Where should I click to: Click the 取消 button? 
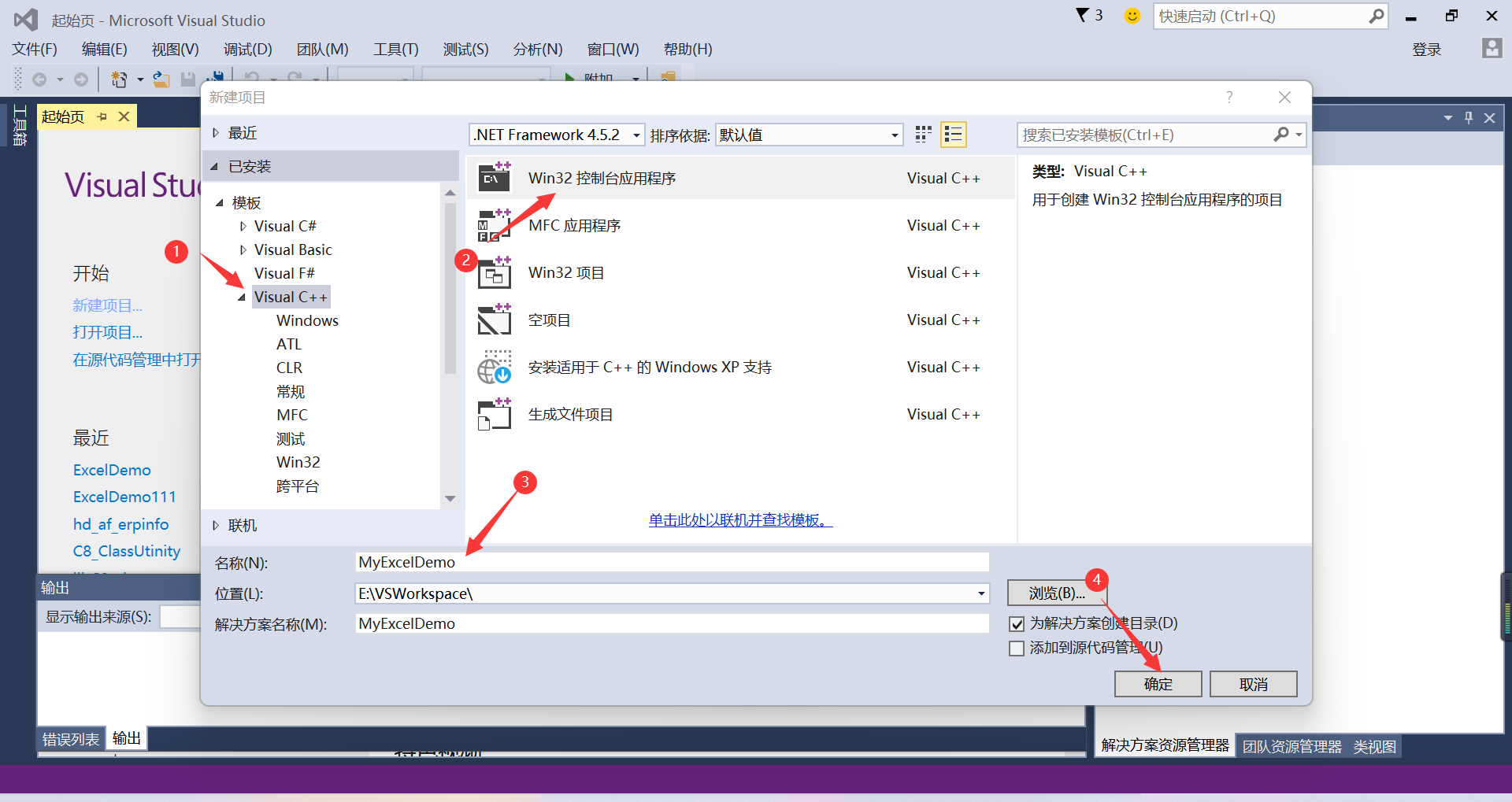pos(1254,684)
